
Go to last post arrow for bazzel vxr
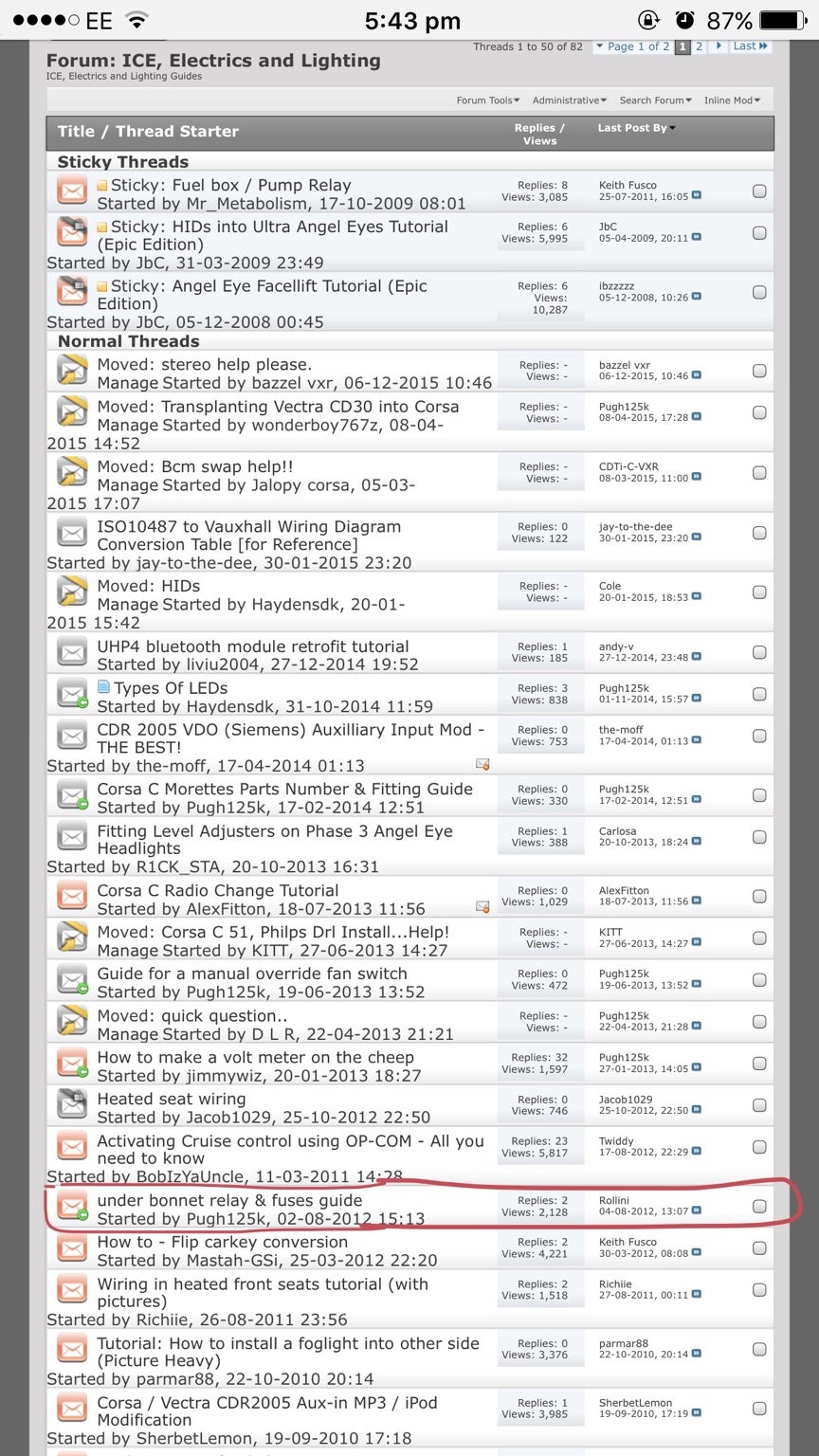click(x=697, y=376)
